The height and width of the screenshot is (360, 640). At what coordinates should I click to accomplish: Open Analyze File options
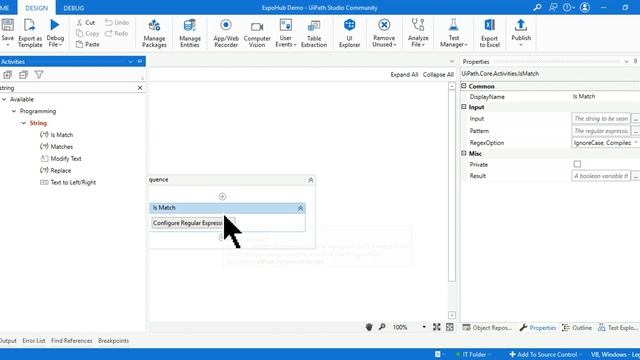(418, 33)
